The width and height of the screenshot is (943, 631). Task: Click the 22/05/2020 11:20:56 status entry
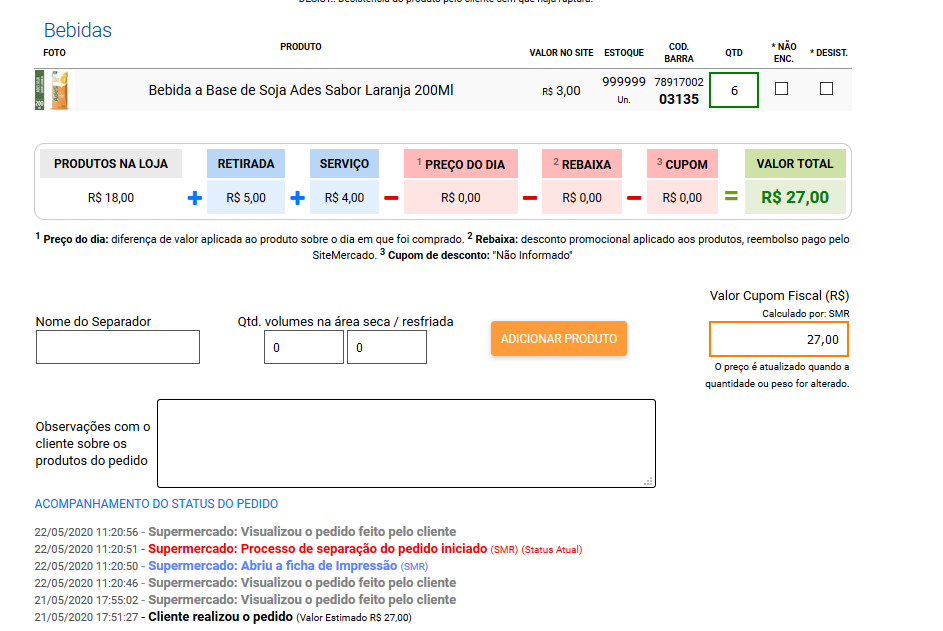pyautogui.click(x=245, y=532)
